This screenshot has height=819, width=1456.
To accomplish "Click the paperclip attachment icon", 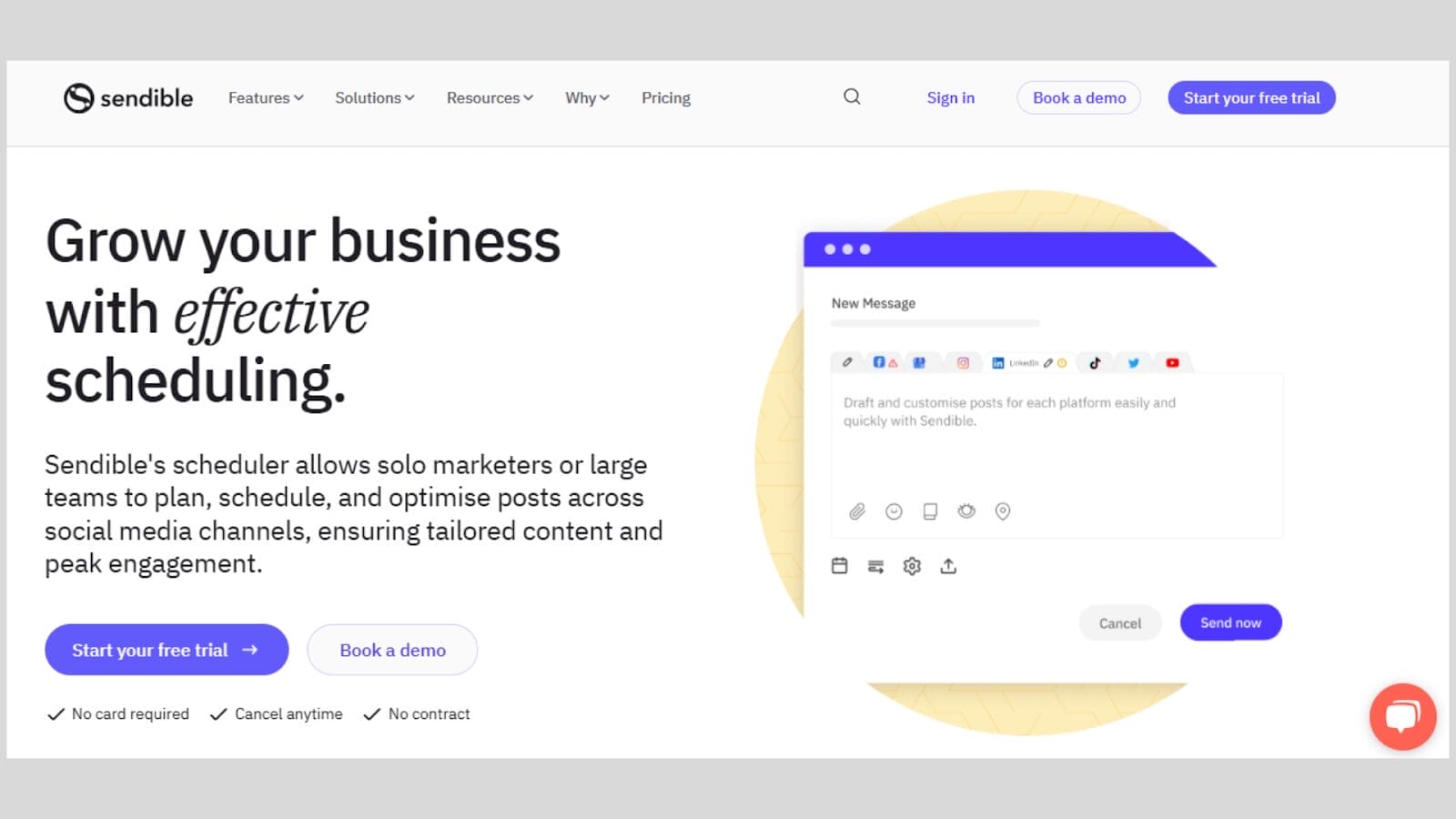I will 857,511.
